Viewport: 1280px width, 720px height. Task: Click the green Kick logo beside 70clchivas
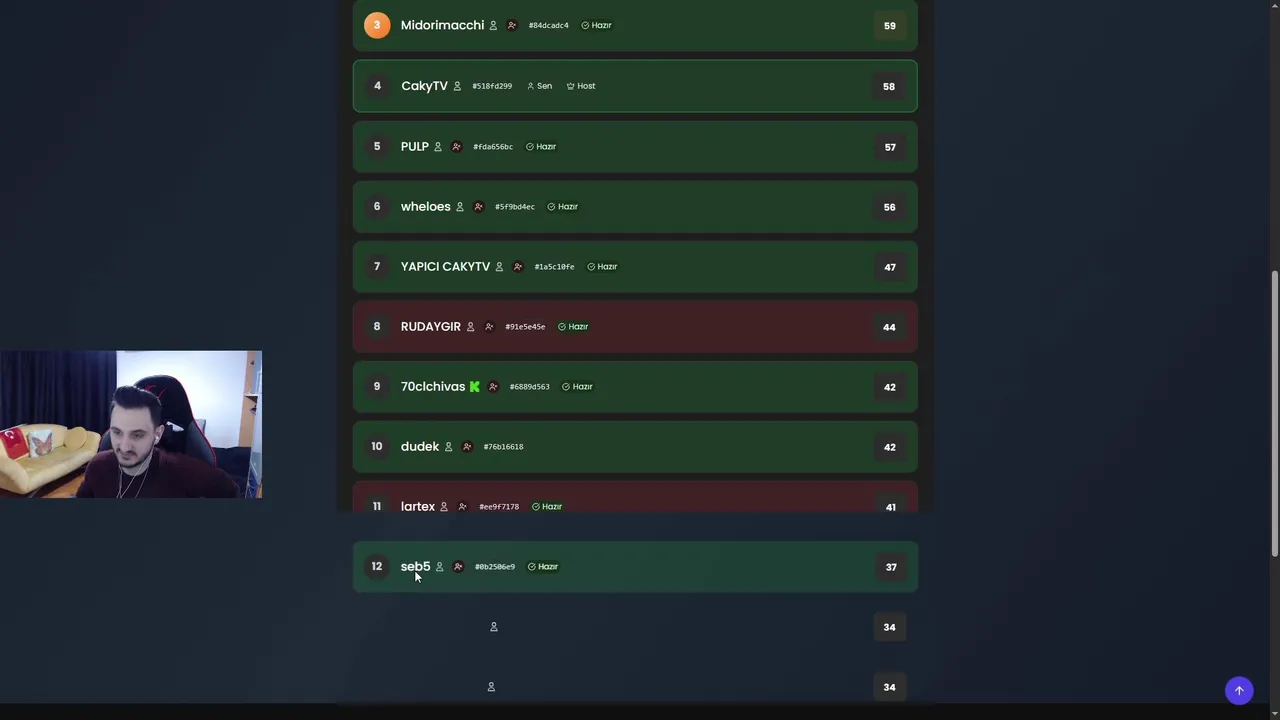coord(475,386)
